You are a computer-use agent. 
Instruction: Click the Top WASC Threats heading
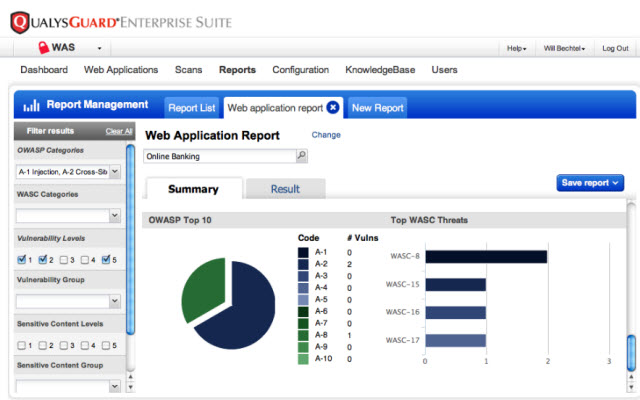click(429, 220)
